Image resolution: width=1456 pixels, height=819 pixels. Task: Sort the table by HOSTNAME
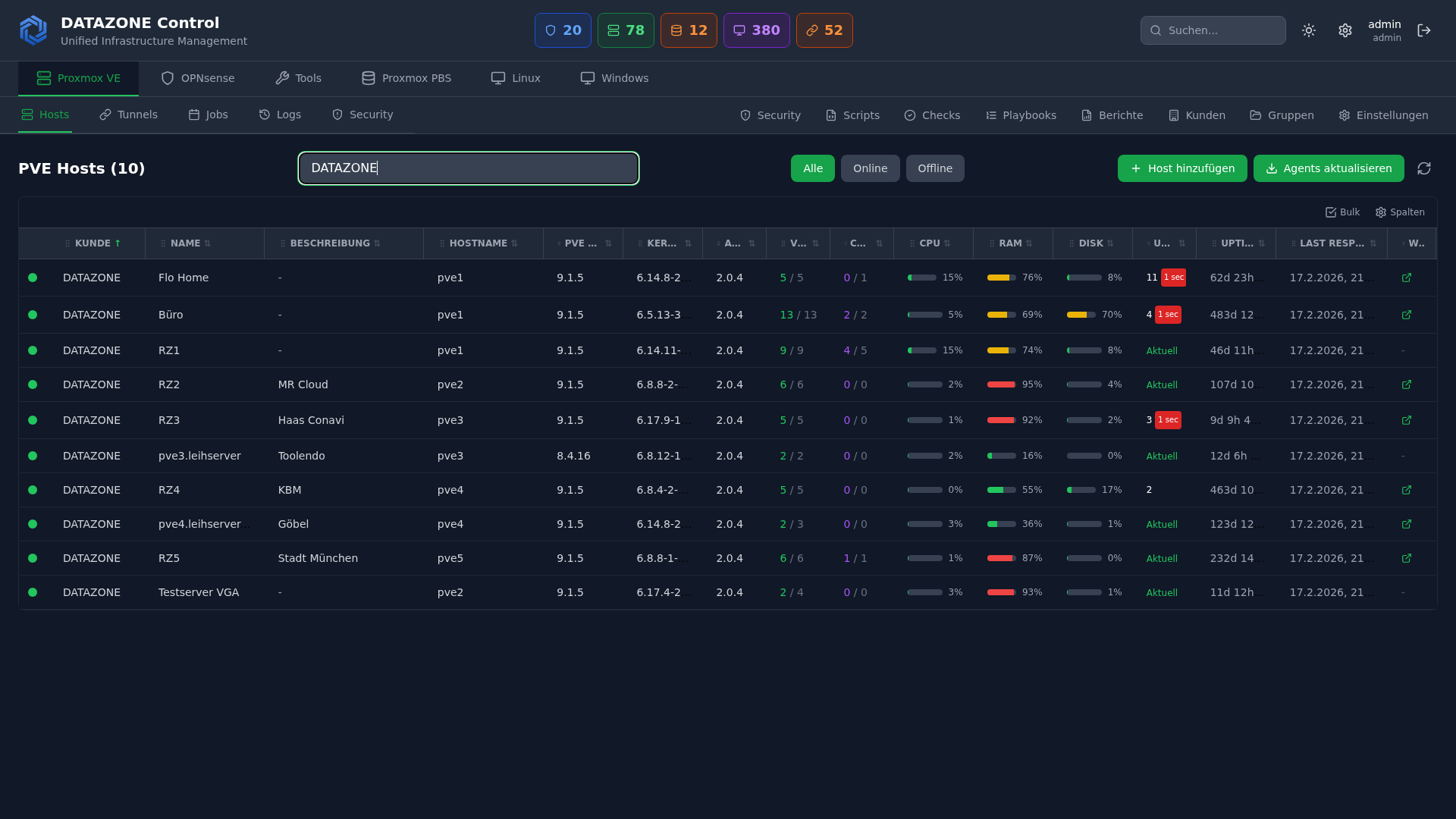coord(516,243)
